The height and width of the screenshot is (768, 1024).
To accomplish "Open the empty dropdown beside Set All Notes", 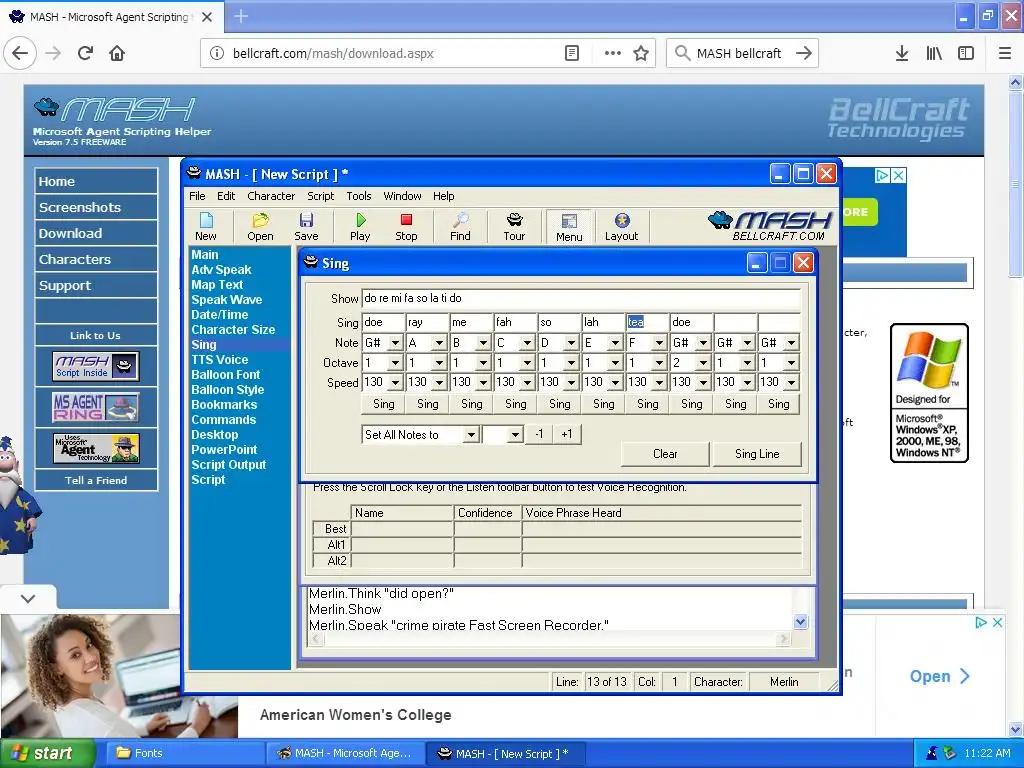I will click(x=515, y=435).
